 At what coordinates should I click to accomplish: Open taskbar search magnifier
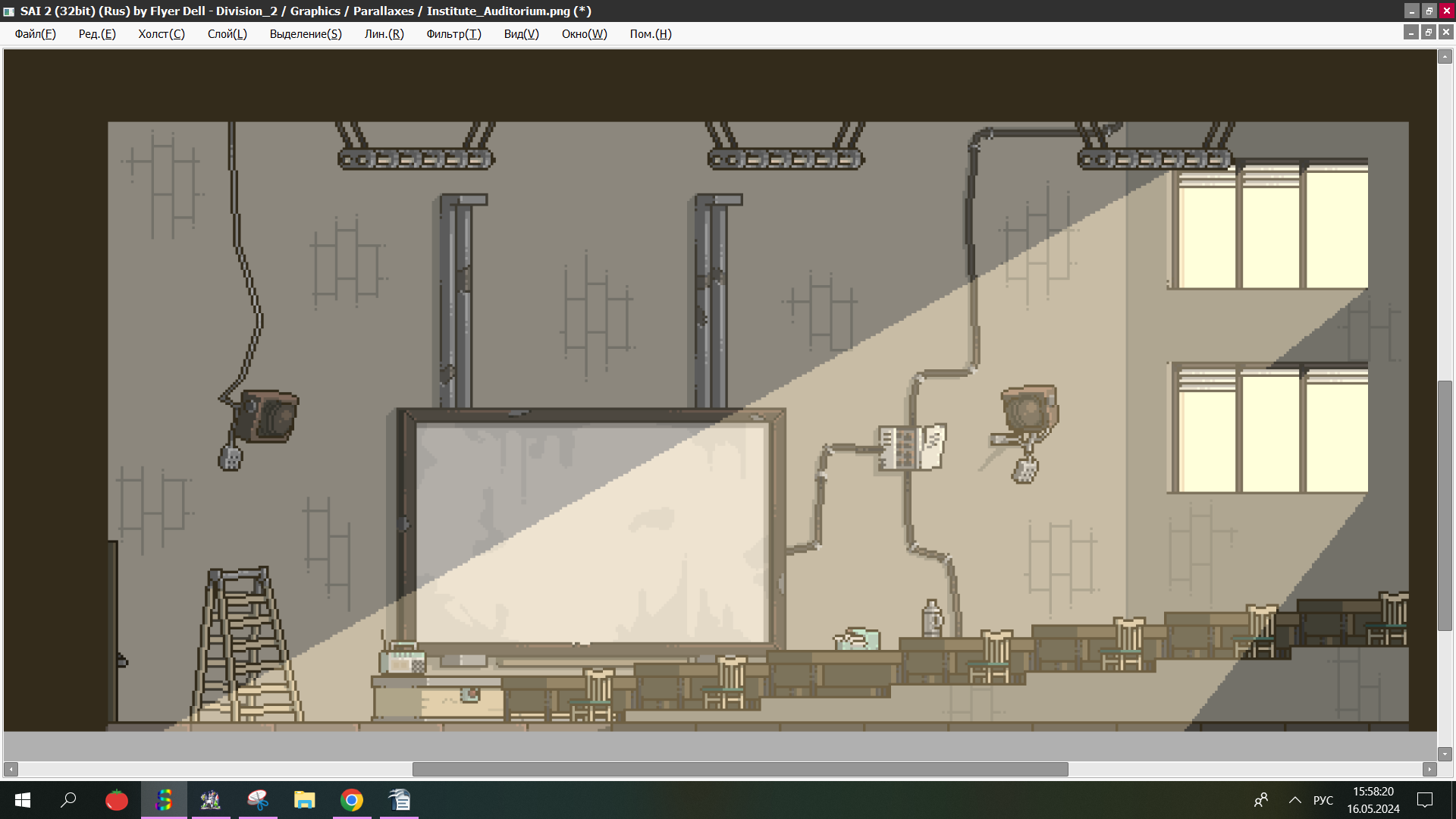pos(69,800)
